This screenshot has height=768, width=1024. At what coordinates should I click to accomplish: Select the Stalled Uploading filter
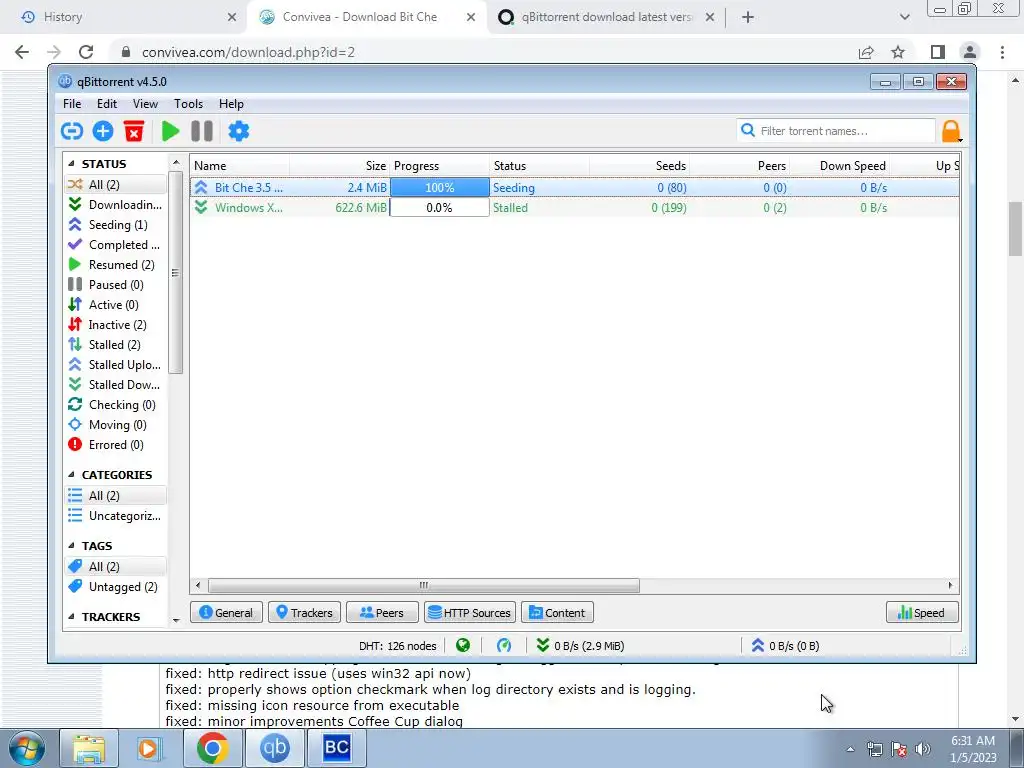(x=116, y=364)
